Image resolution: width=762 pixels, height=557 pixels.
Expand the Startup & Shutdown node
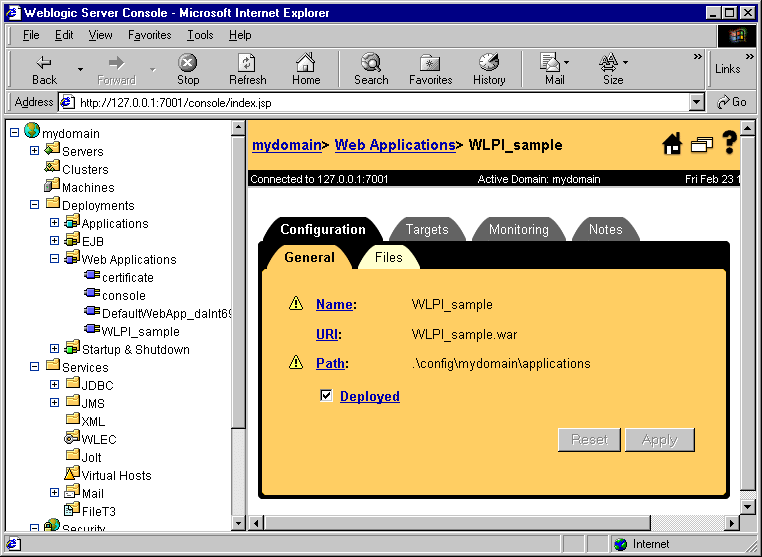click(x=54, y=348)
